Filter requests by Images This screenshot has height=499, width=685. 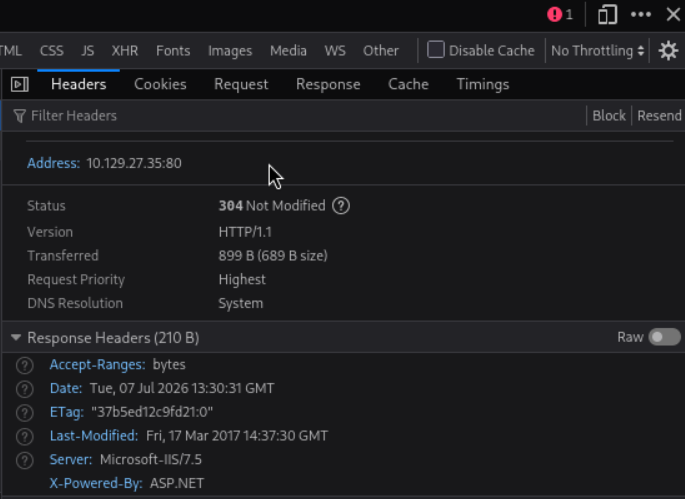[x=230, y=51]
